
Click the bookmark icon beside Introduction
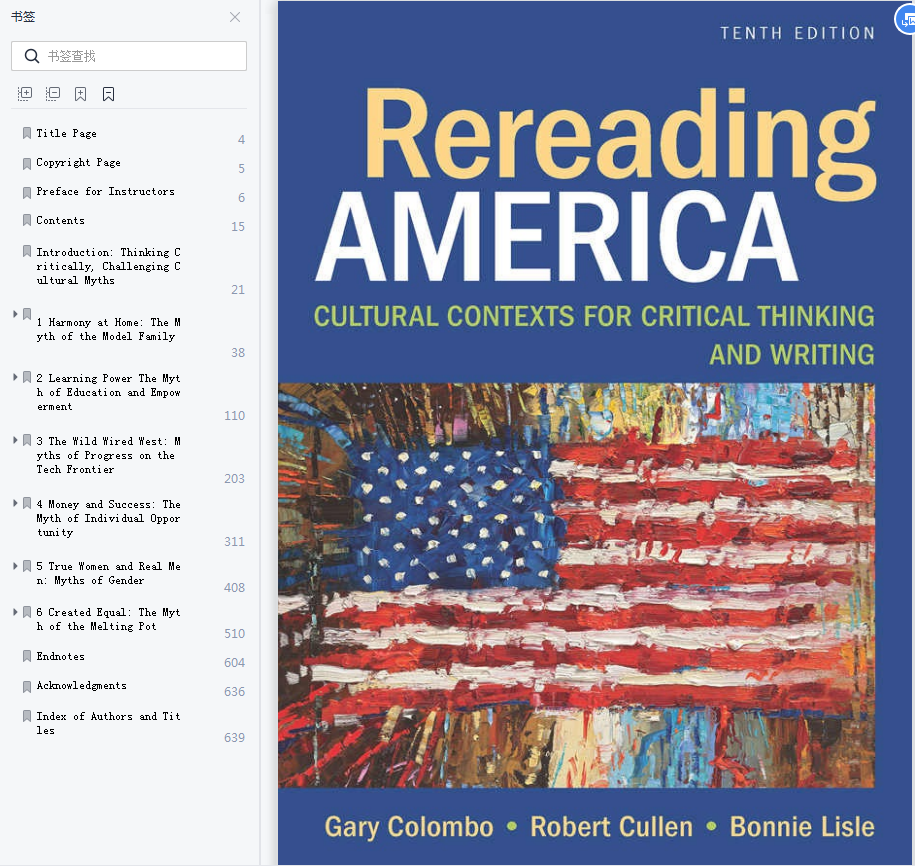click(x=27, y=251)
